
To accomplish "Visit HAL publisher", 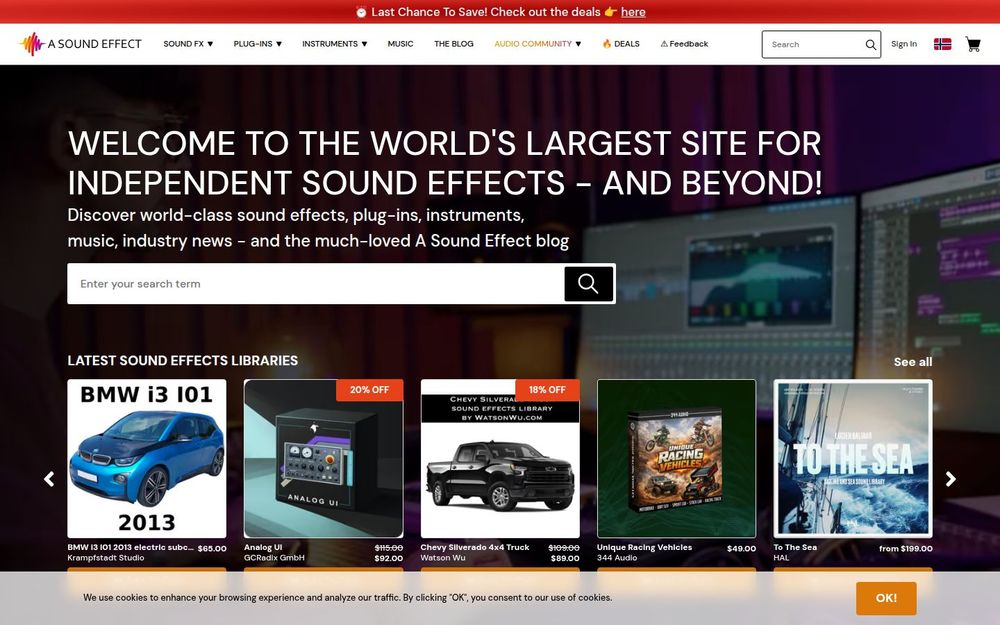I will pyautogui.click(x=781, y=558).
